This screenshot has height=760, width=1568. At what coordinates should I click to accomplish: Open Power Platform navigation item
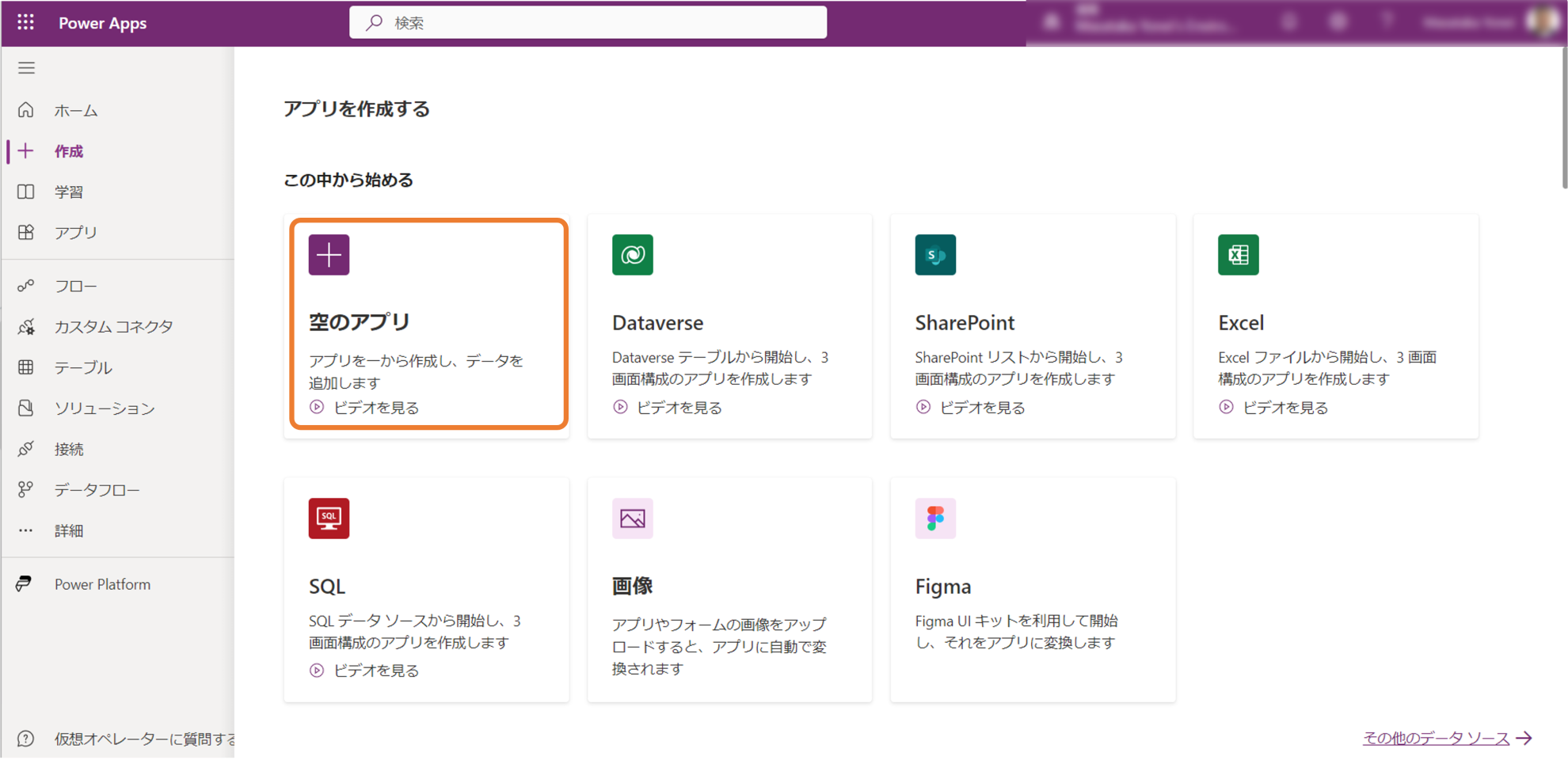click(x=102, y=584)
